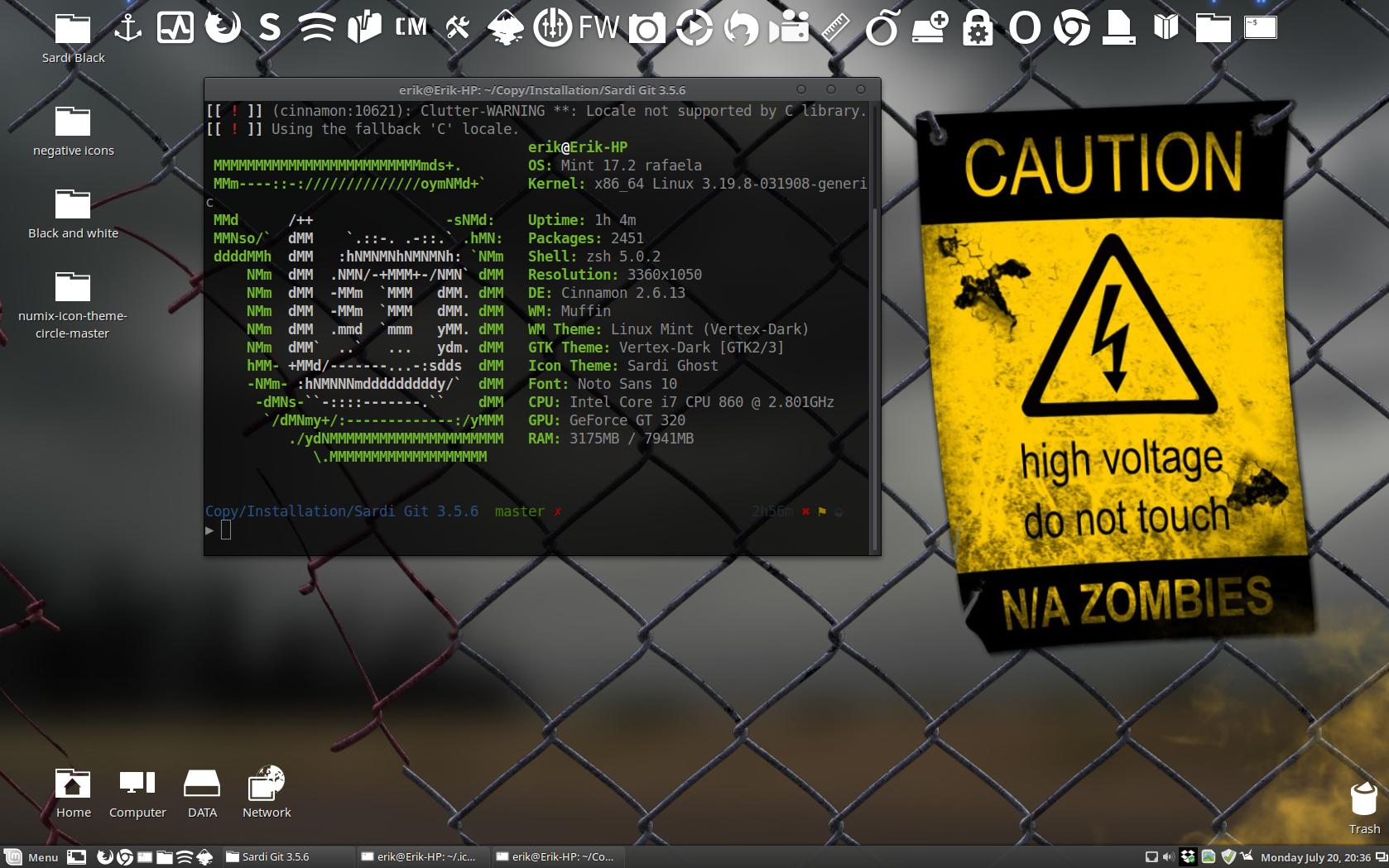The width and height of the screenshot is (1389, 868).
Task: Switch to the erik@Erik-HP: ~/Co... terminal window
Action: pyautogui.click(x=558, y=857)
